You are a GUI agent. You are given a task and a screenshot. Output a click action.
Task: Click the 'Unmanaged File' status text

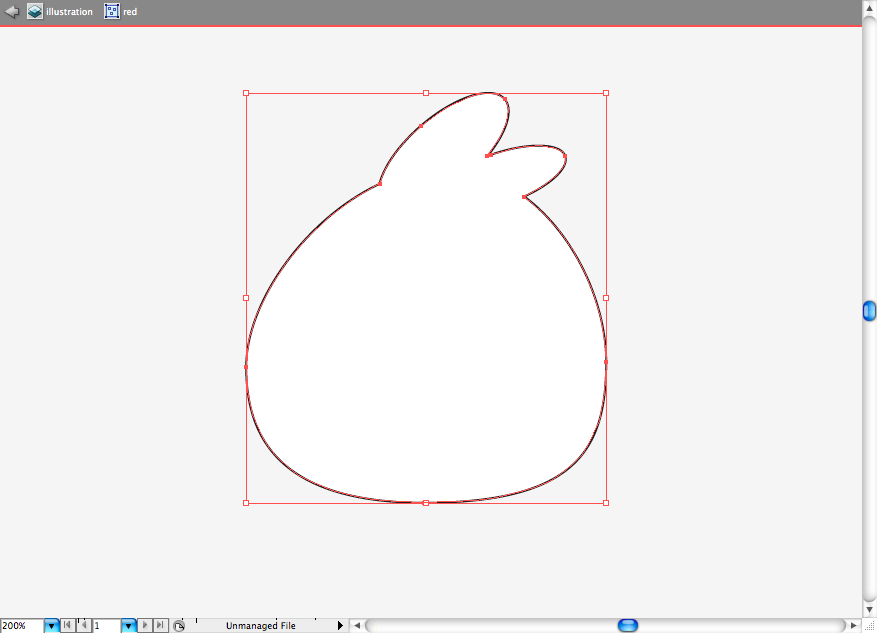pyautogui.click(x=261, y=626)
